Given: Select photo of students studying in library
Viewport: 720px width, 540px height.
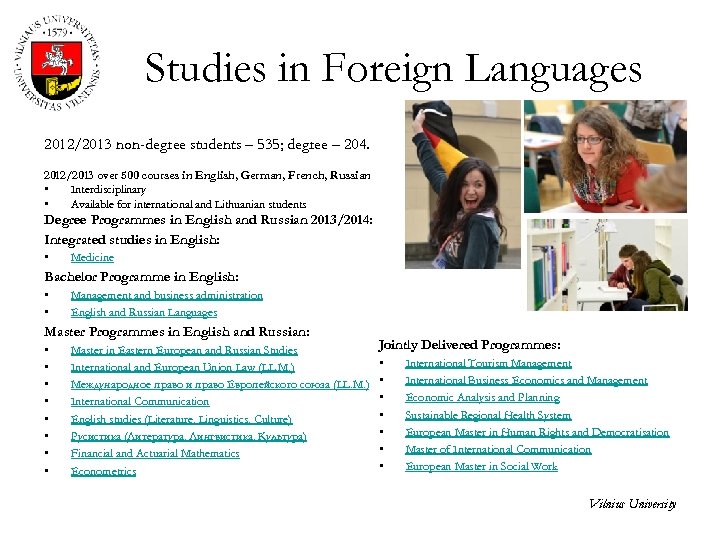Looking at the screenshot, I should [607, 265].
